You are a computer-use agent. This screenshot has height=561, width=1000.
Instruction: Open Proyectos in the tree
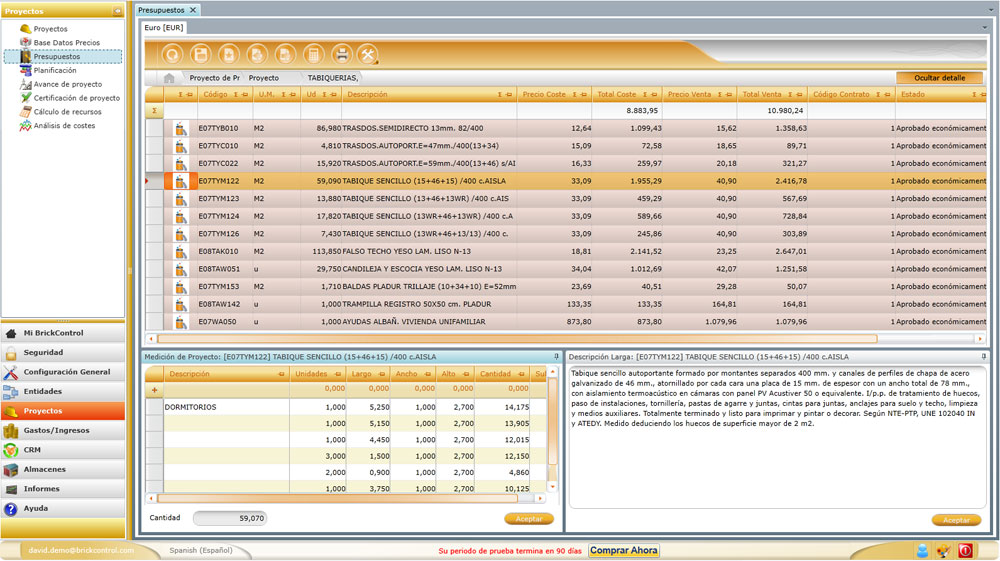(50, 29)
